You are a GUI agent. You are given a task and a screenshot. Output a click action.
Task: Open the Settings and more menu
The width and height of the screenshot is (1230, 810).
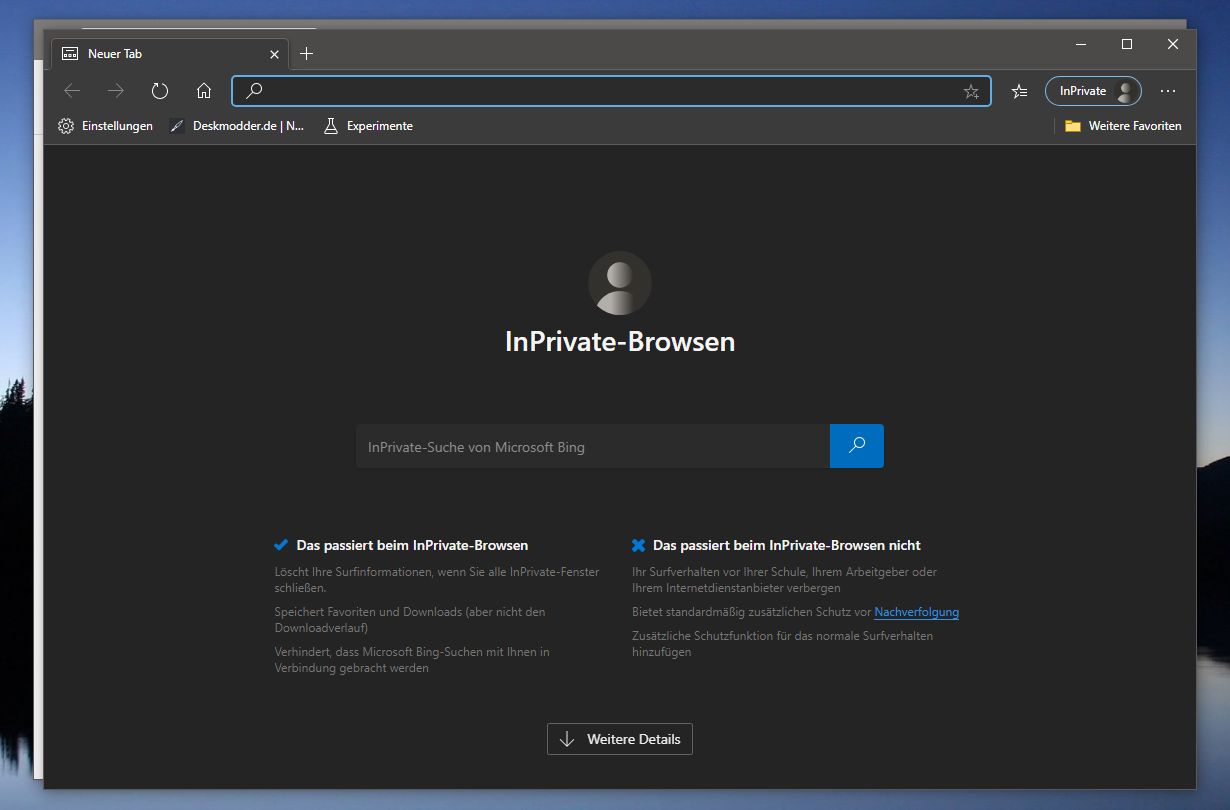[x=1168, y=91]
